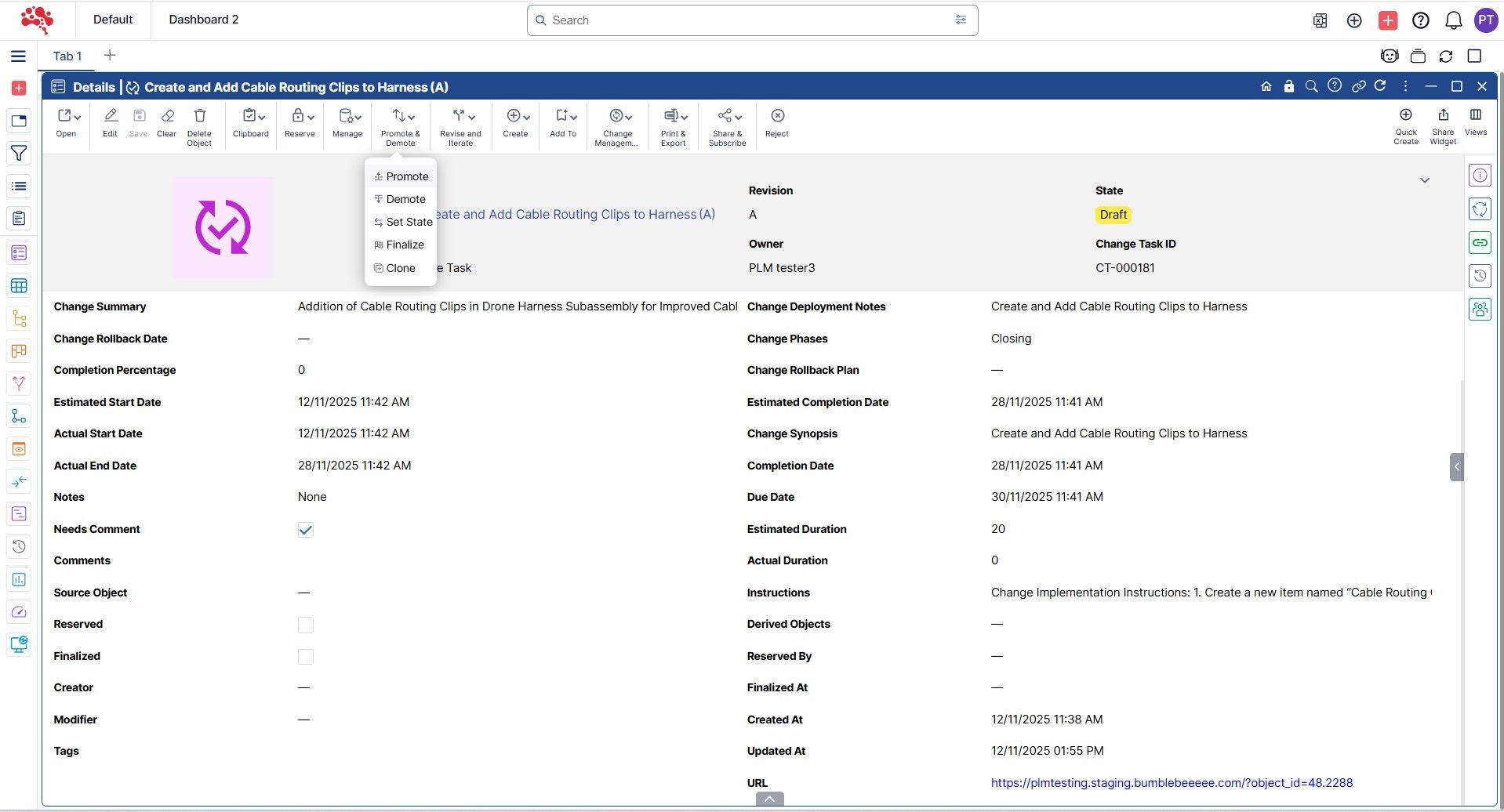Click the Reject icon in toolbar
Screen dimensions: 1504x812
click(777, 116)
